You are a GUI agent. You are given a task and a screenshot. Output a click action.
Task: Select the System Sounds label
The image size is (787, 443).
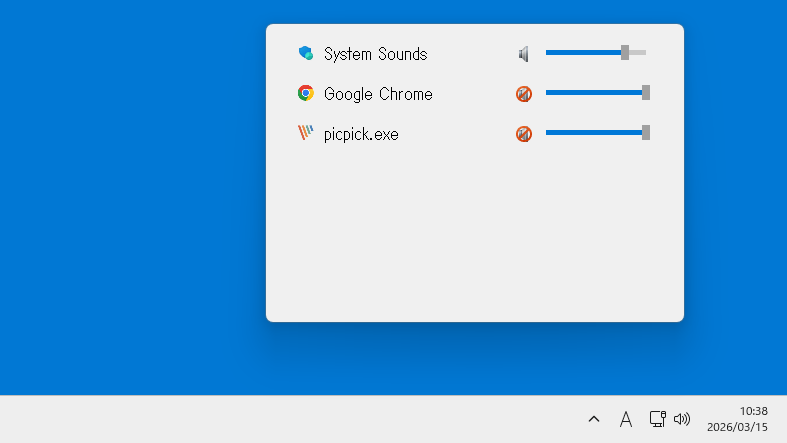pyautogui.click(x=375, y=54)
